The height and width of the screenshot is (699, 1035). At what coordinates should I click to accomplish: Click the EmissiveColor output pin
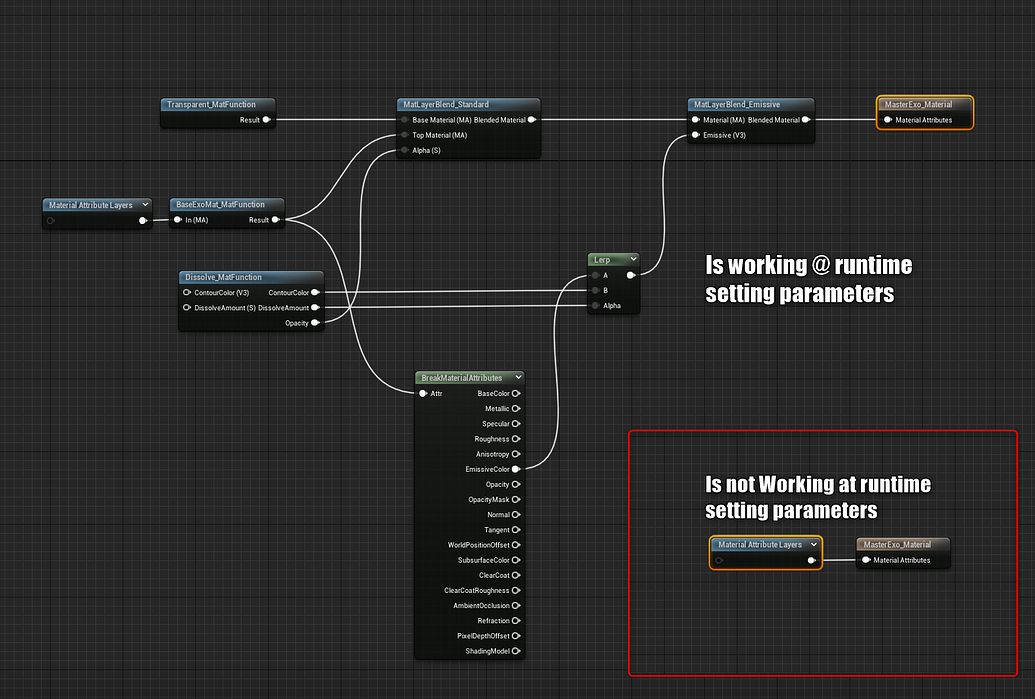click(x=516, y=469)
